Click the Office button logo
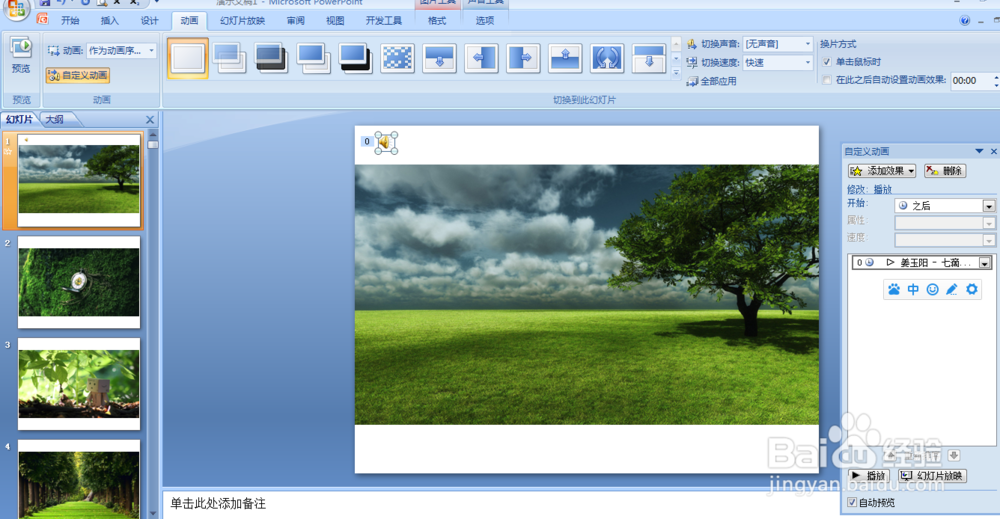Screen dimensions: 1000x519 (16, 8)
